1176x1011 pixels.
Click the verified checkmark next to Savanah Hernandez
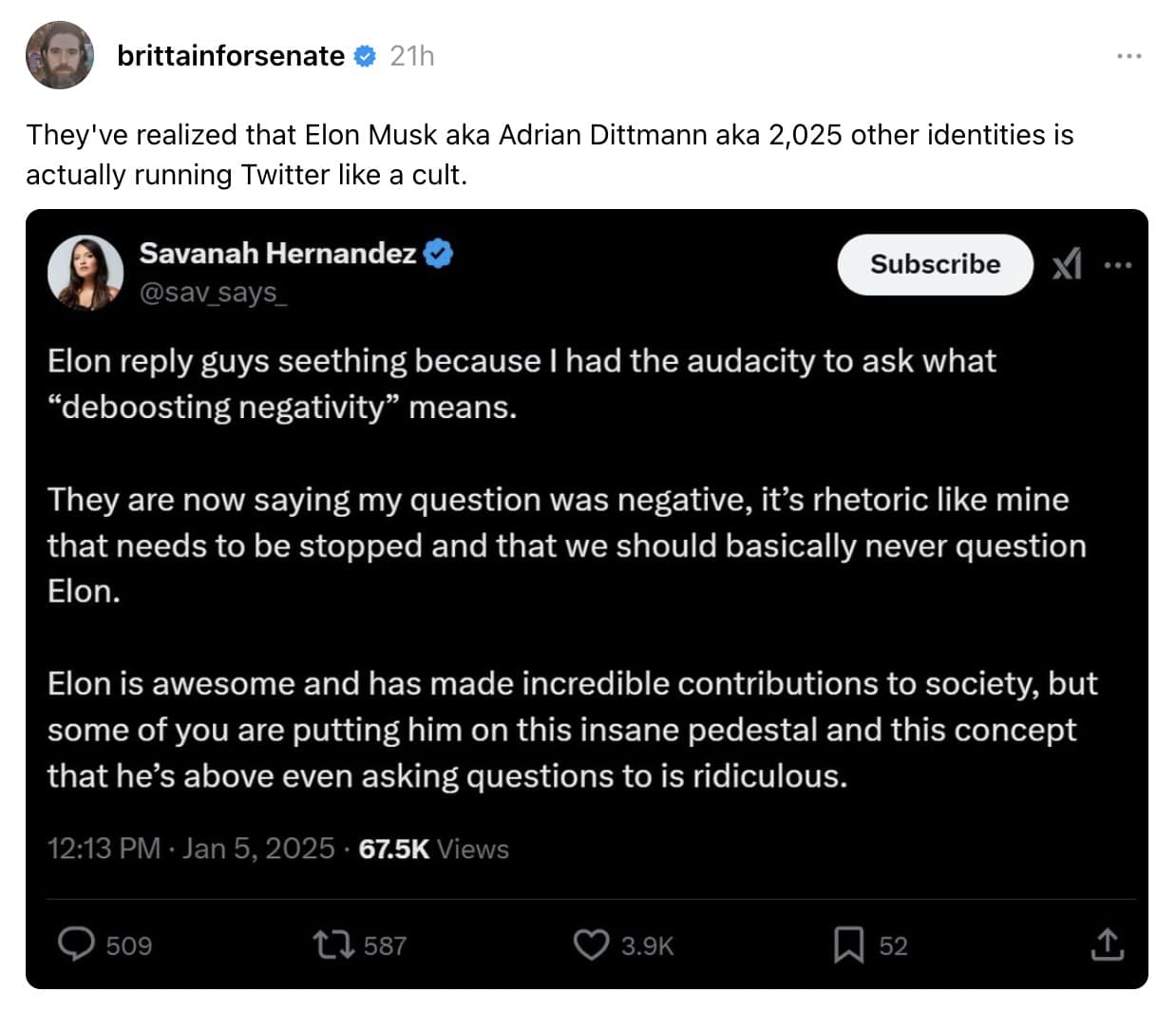coord(438,254)
